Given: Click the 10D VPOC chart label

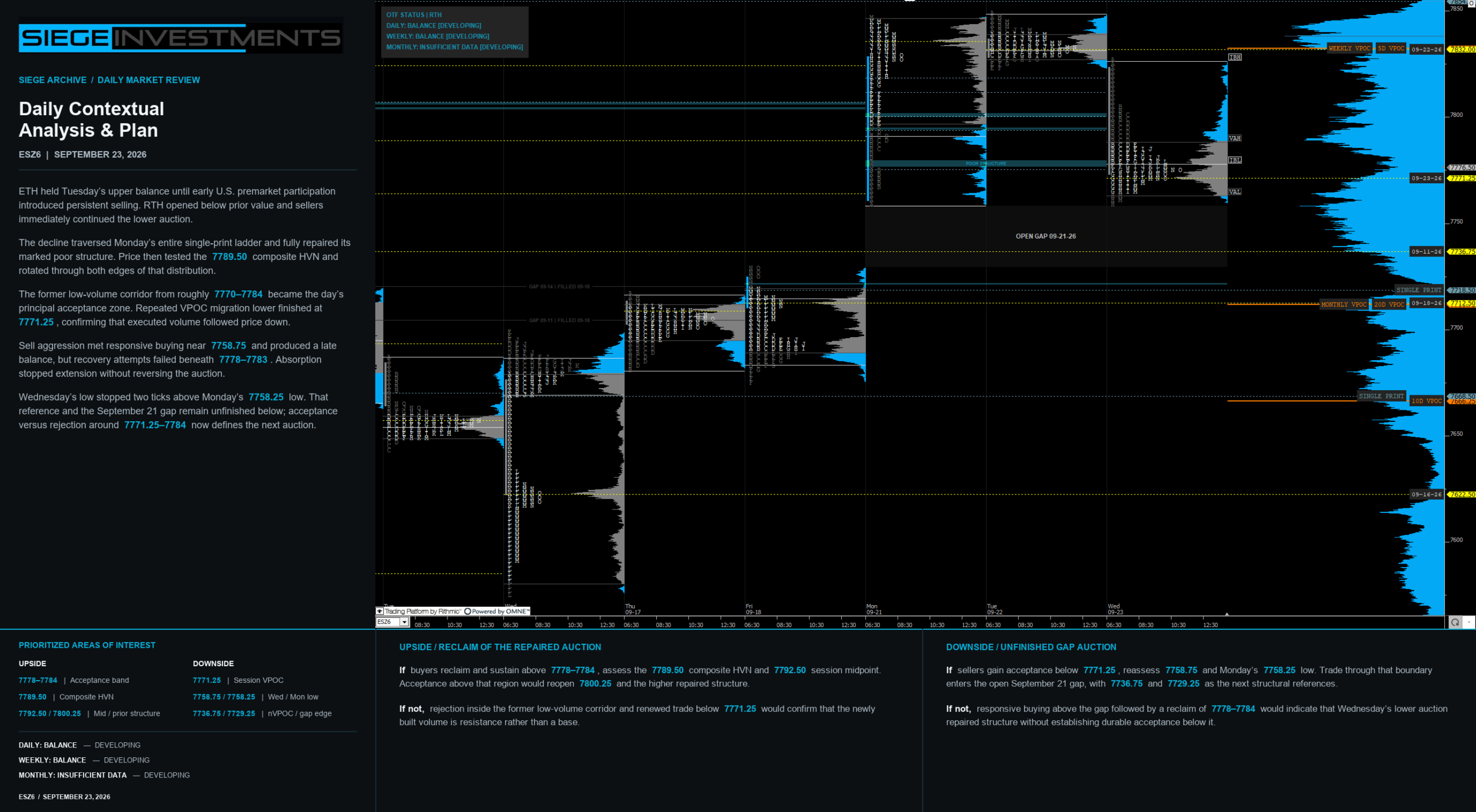Looking at the screenshot, I should click(x=1426, y=401).
